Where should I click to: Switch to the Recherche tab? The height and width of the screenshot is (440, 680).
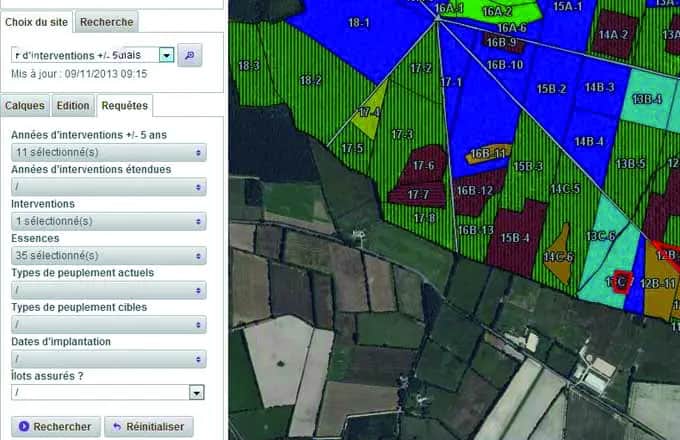[x=107, y=22]
